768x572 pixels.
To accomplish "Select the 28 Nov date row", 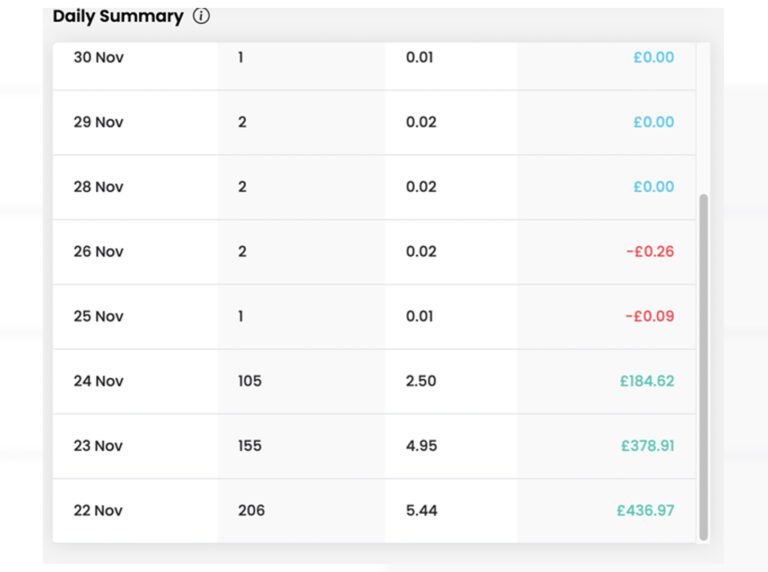I will pyautogui.click(x=97, y=187).
